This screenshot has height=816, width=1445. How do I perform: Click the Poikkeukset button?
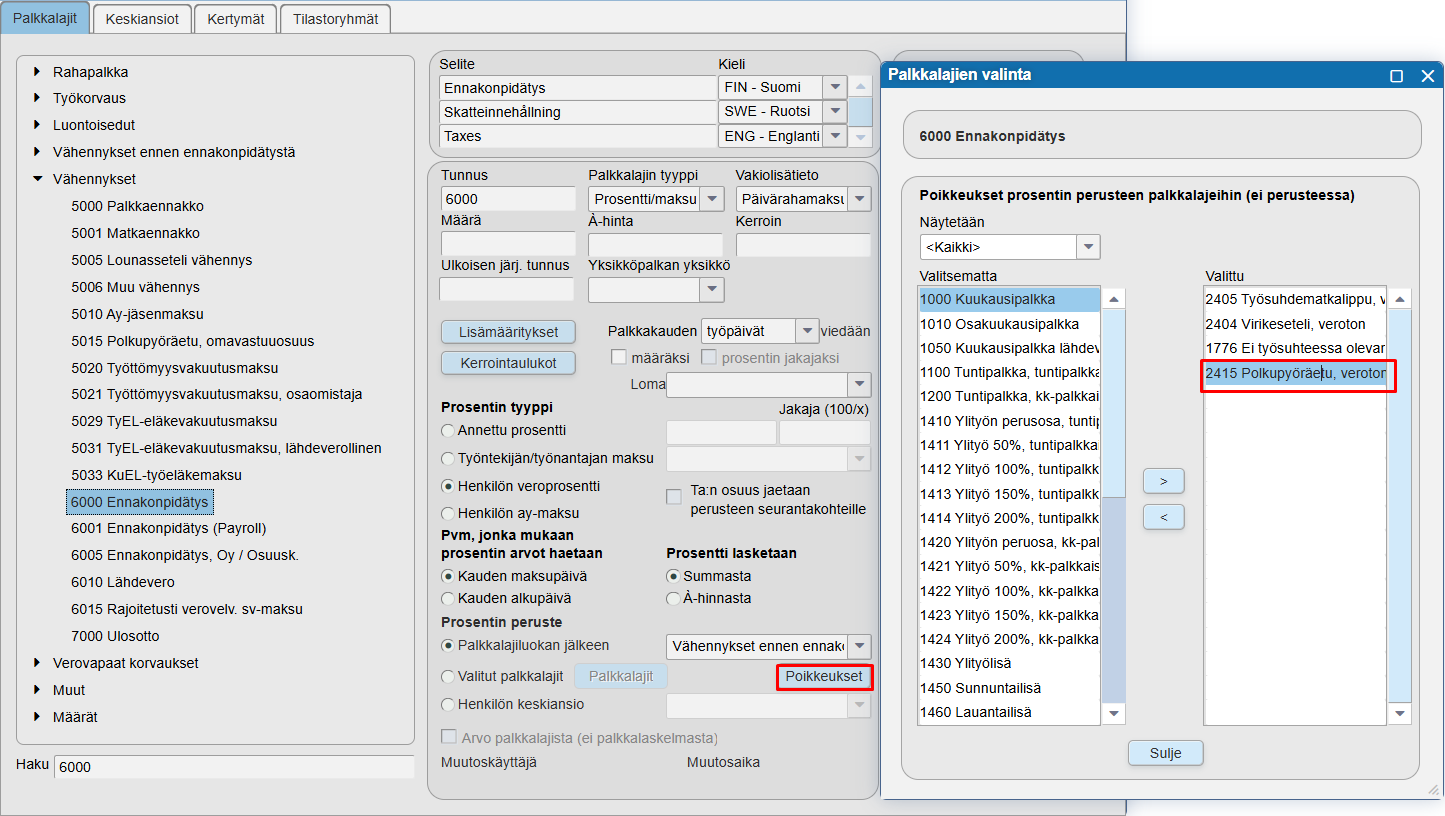point(824,677)
